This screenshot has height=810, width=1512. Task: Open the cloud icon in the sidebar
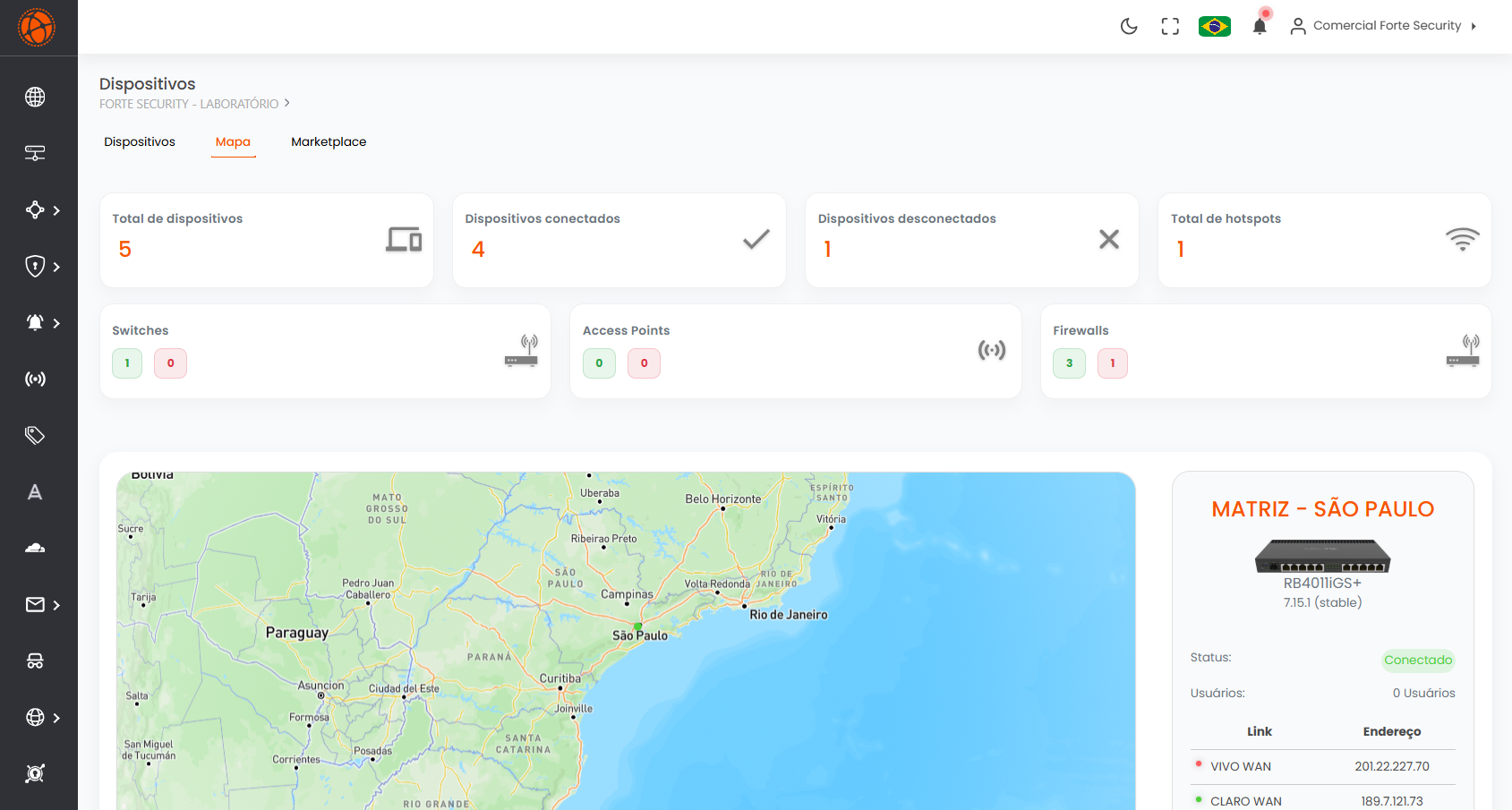(35, 548)
